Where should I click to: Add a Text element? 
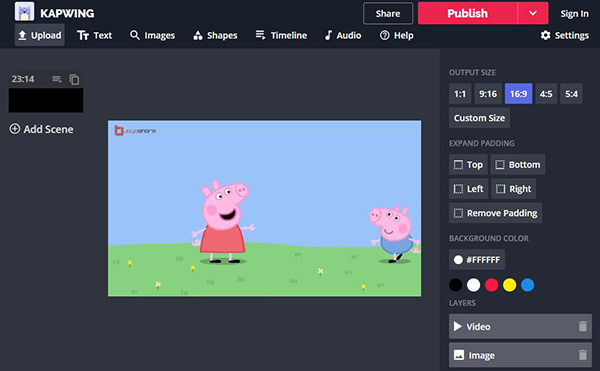(x=95, y=35)
